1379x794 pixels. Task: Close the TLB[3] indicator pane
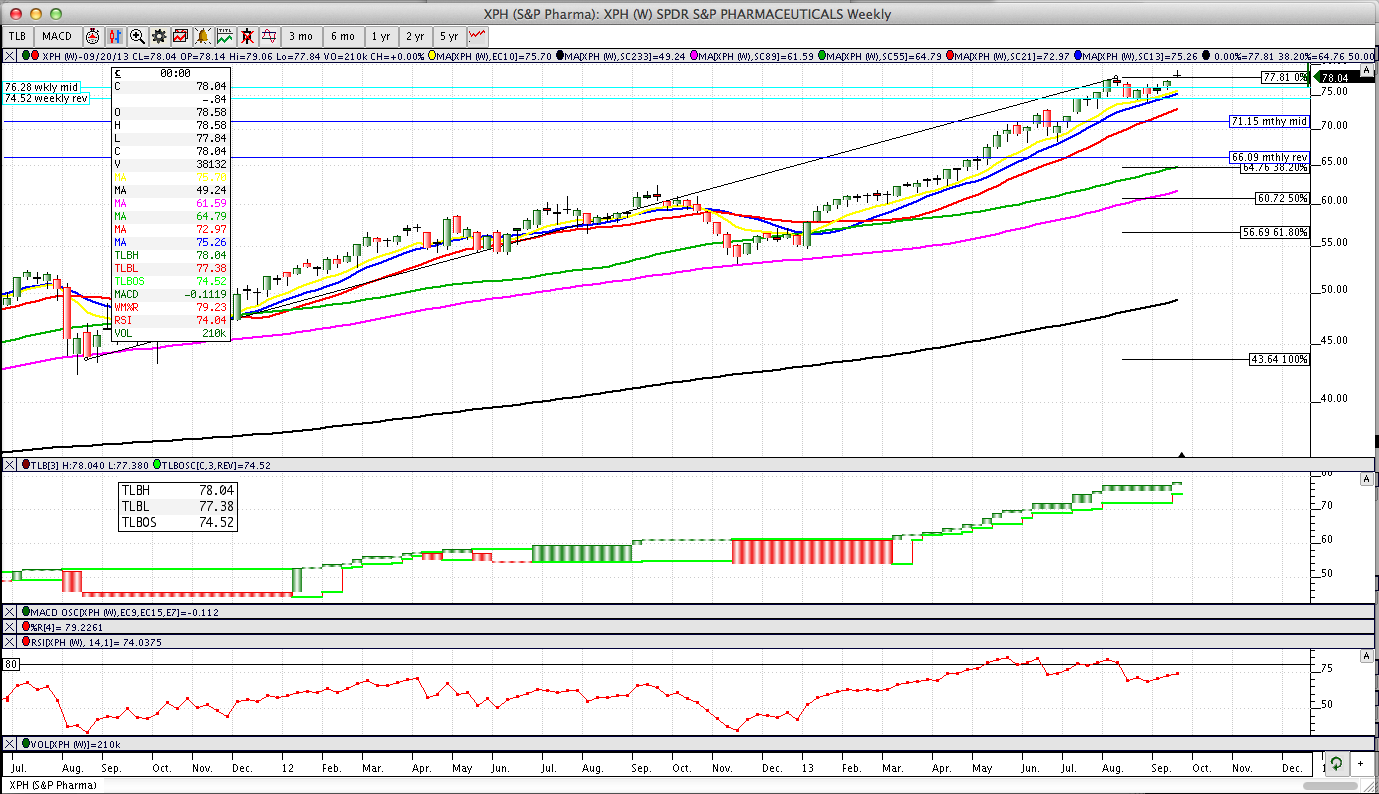click(10, 465)
